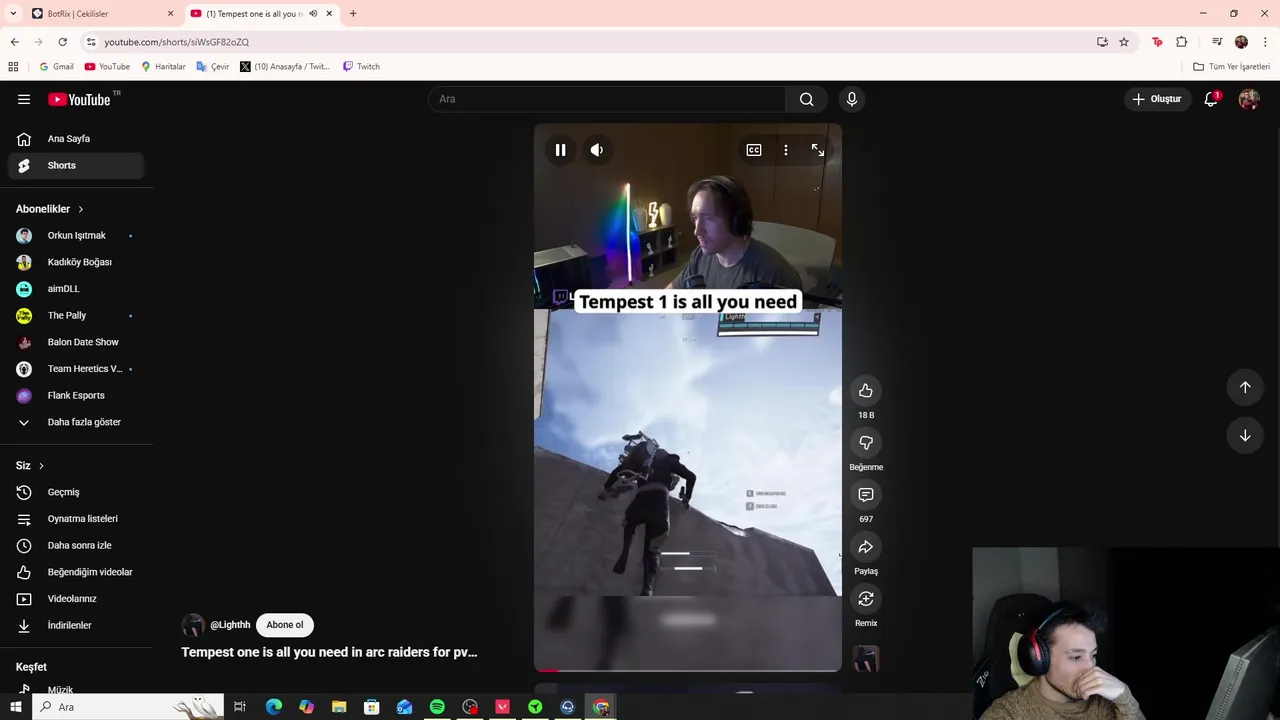Open The Pally subscription channel
This screenshot has width=1280, height=720.
click(x=76, y=315)
